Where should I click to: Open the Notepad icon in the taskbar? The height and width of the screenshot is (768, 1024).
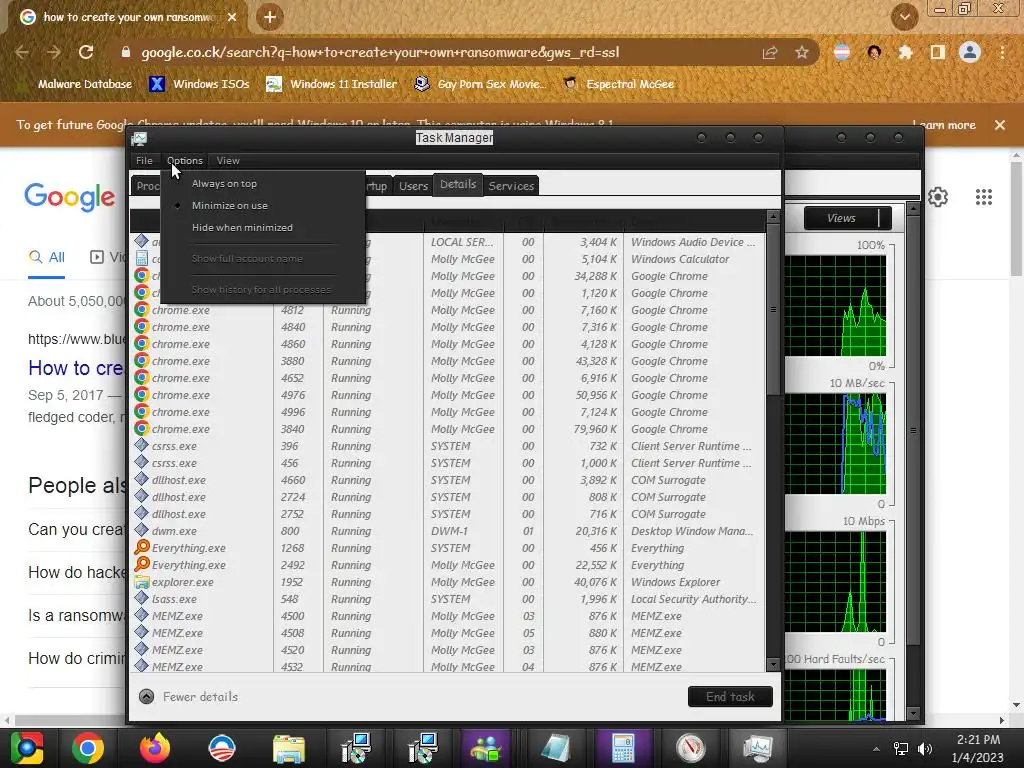tap(556, 748)
